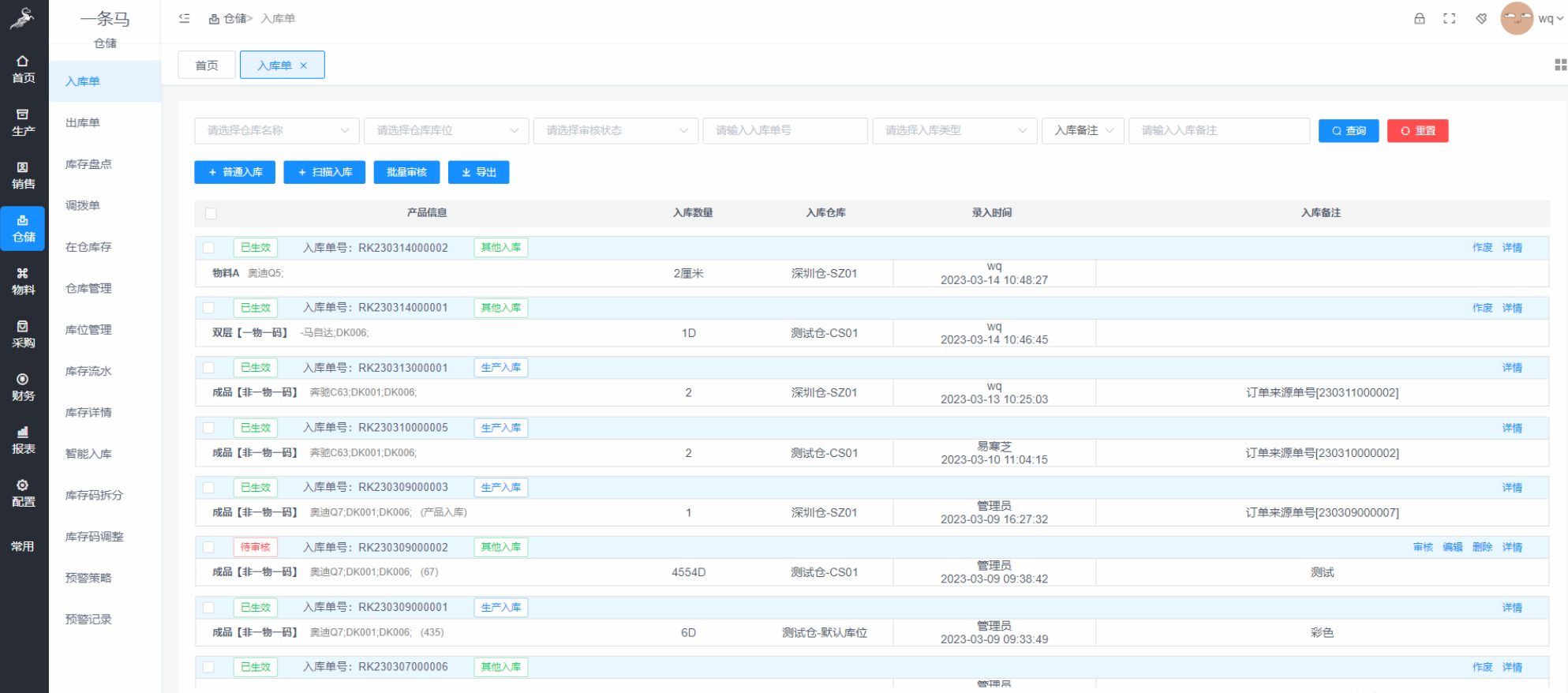
Task: Open the 请选择仓库库位 dropdown
Action: click(447, 130)
